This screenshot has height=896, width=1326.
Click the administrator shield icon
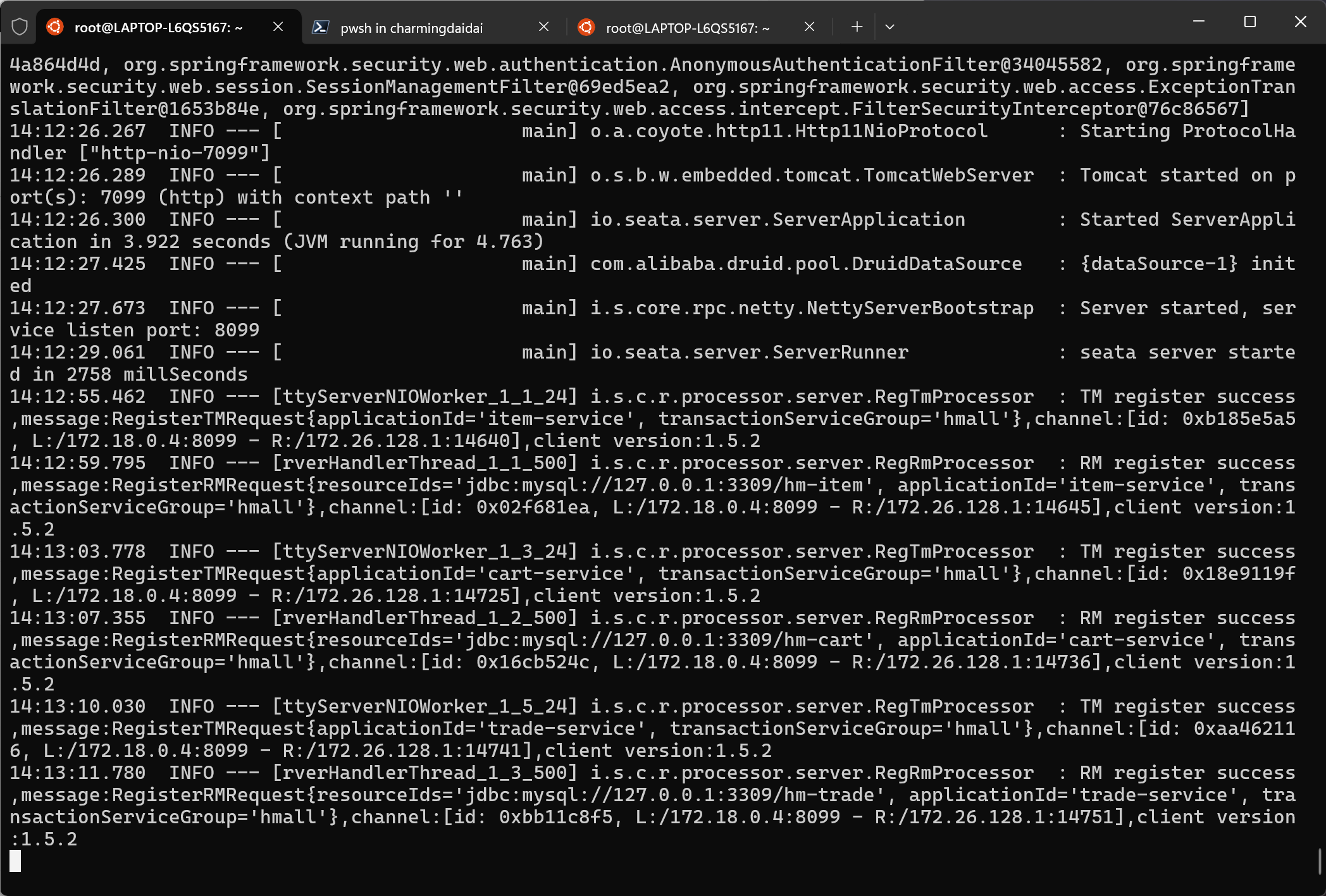coord(20,27)
